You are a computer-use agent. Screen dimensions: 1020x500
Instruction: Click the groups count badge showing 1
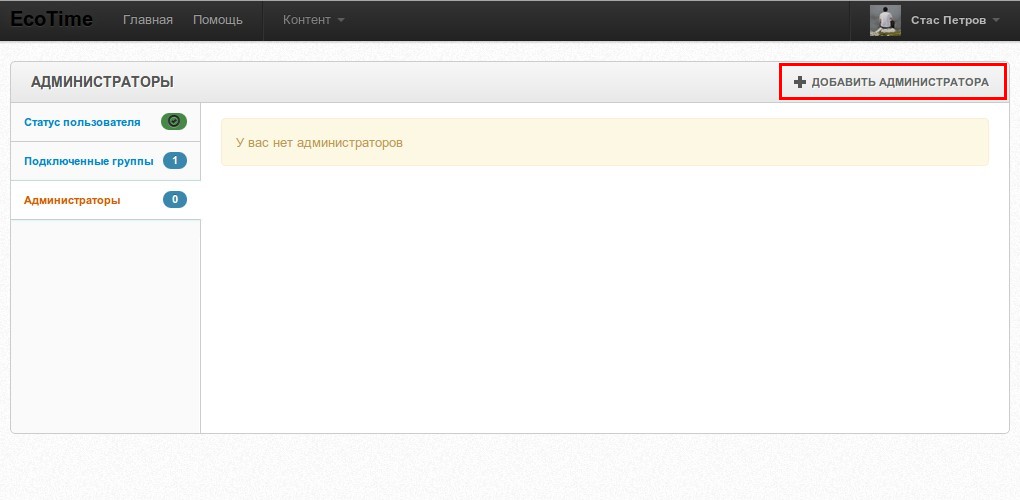[174, 161]
